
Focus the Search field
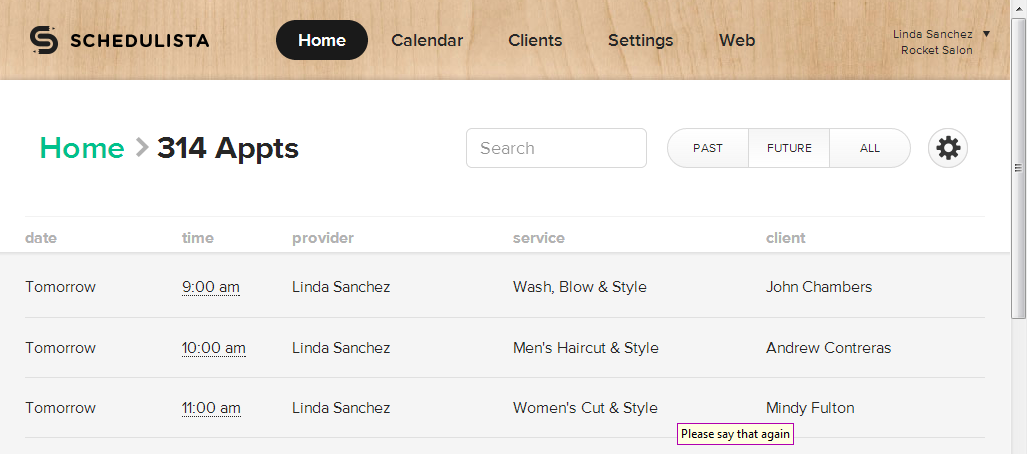(x=556, y=148)
